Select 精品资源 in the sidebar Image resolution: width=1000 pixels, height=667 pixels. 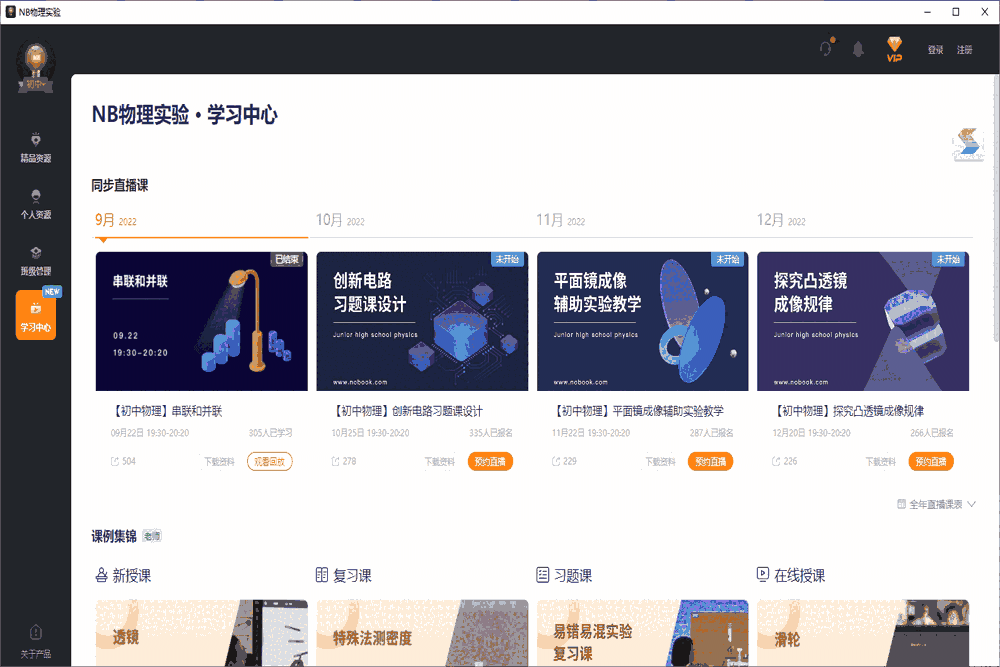coord(36,146)
